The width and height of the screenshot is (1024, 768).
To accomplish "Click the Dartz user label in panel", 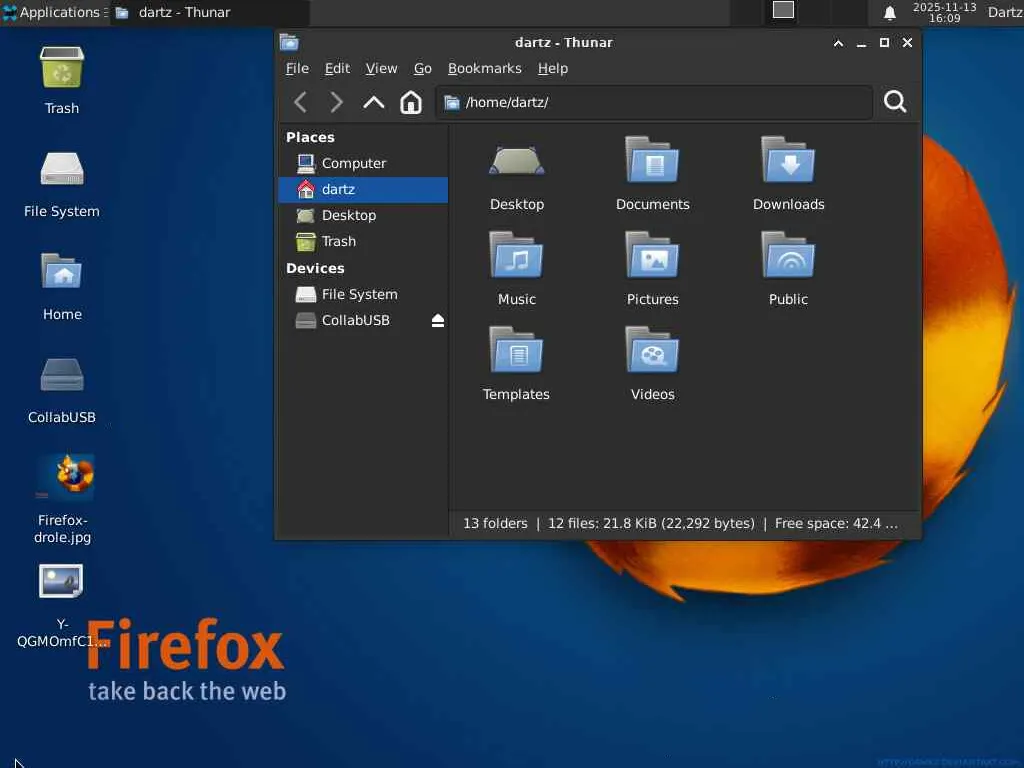I will 1004,12.
